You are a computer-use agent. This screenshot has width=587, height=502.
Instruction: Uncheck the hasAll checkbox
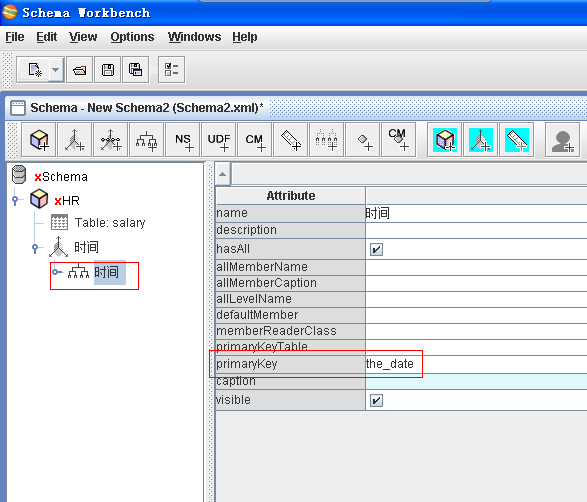pos(376,249)
